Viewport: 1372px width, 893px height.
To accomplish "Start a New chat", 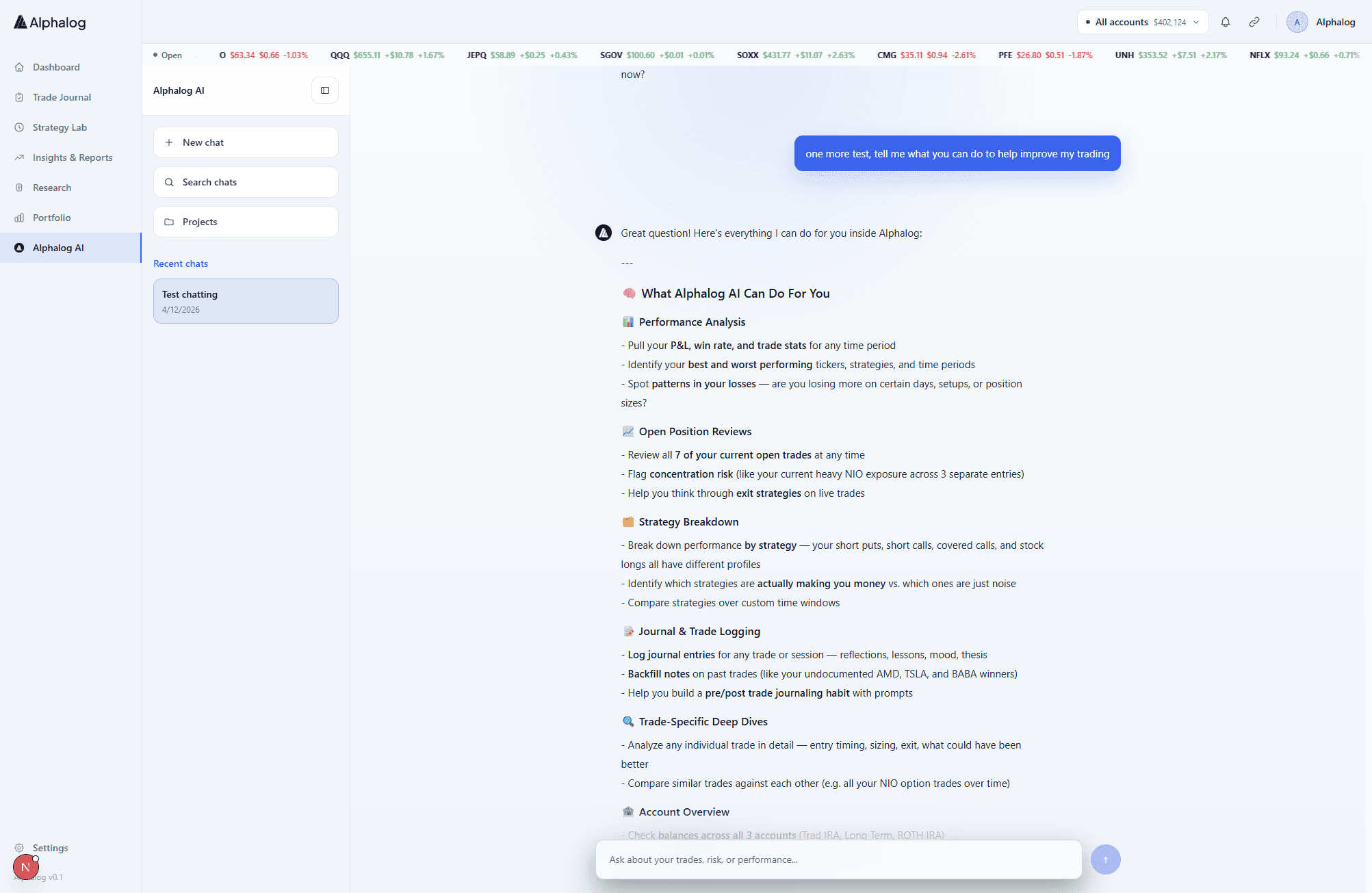I will 246,142.
